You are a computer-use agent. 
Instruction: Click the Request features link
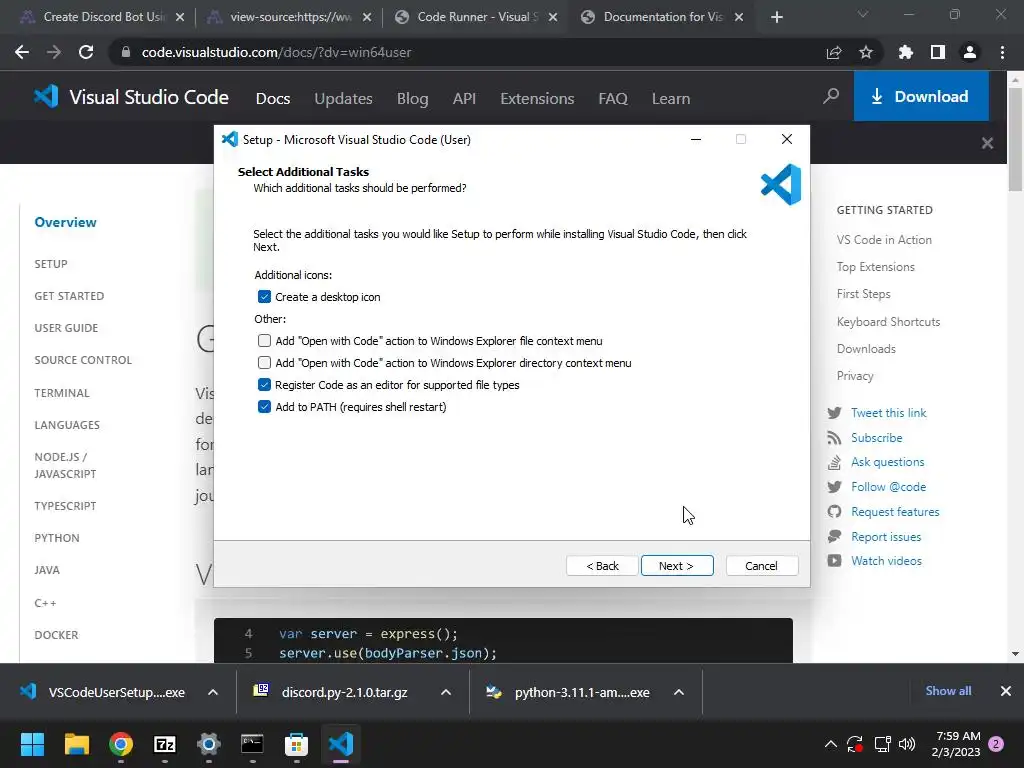click(x=895, y=512)
